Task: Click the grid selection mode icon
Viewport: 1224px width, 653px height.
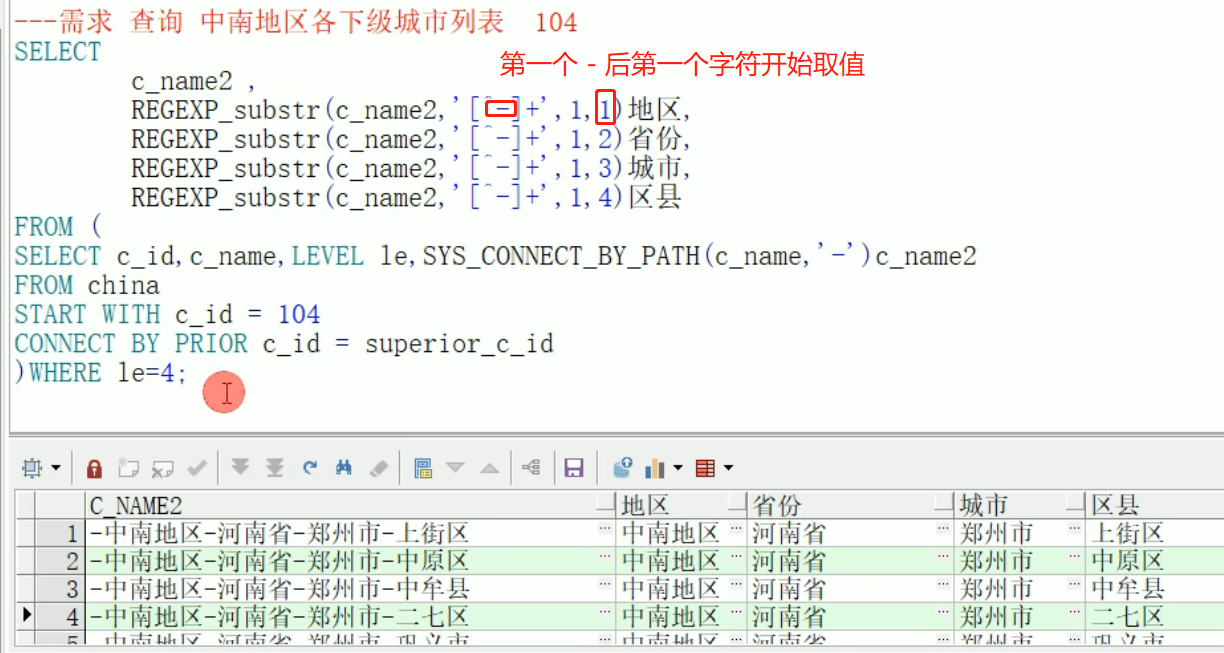Action: tap(32, 467)
